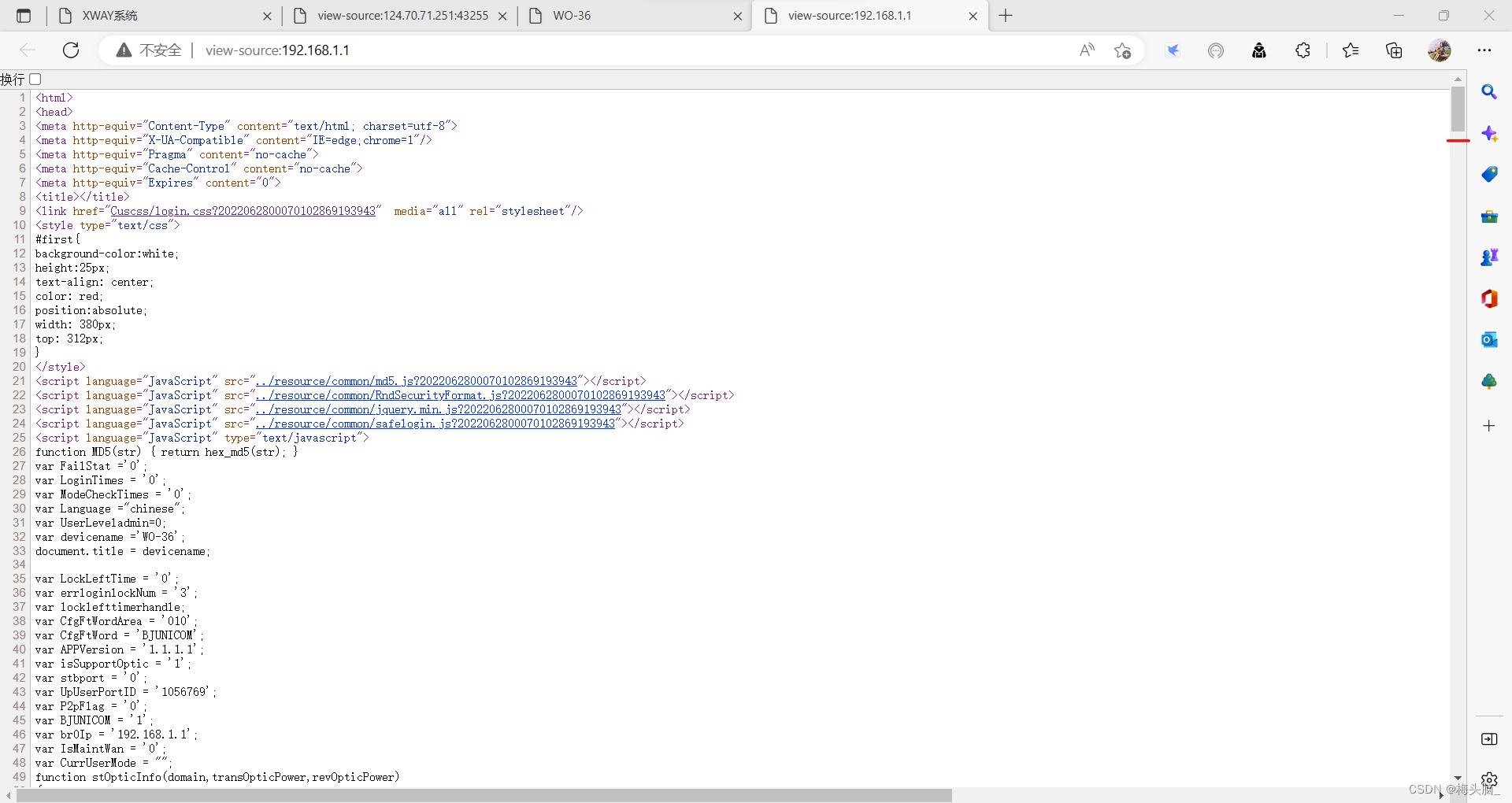Click the function MD5(str) line

pyautogui.click(x=166, y=452)
